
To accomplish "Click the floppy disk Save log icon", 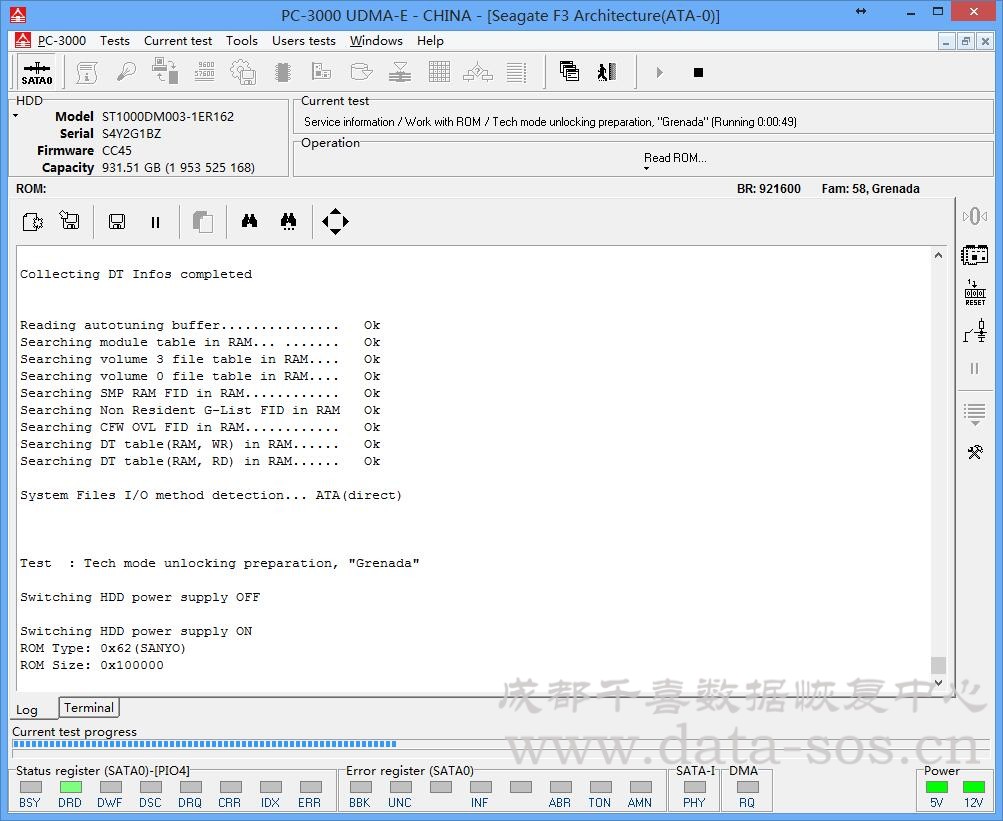I will pos(116,222).
